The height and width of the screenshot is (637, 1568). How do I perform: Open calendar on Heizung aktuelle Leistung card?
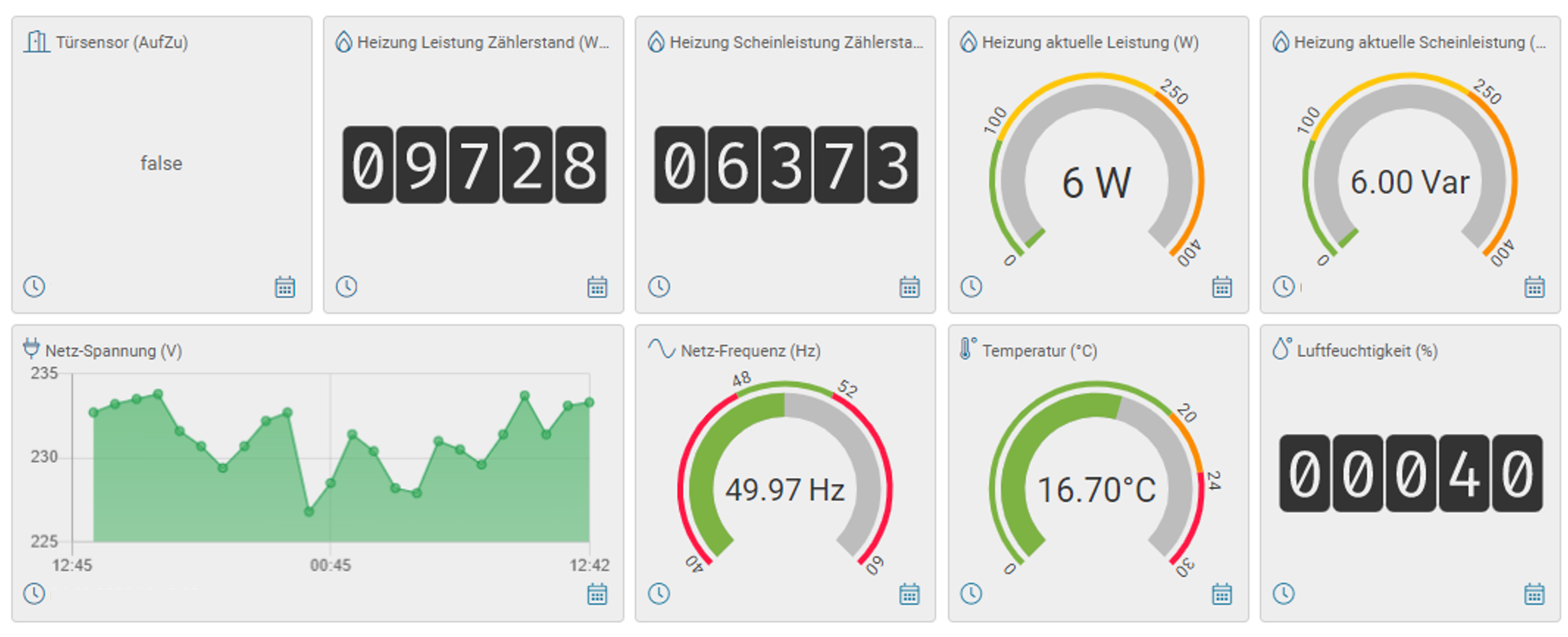pyautogui.click(x=1222, y=287)
